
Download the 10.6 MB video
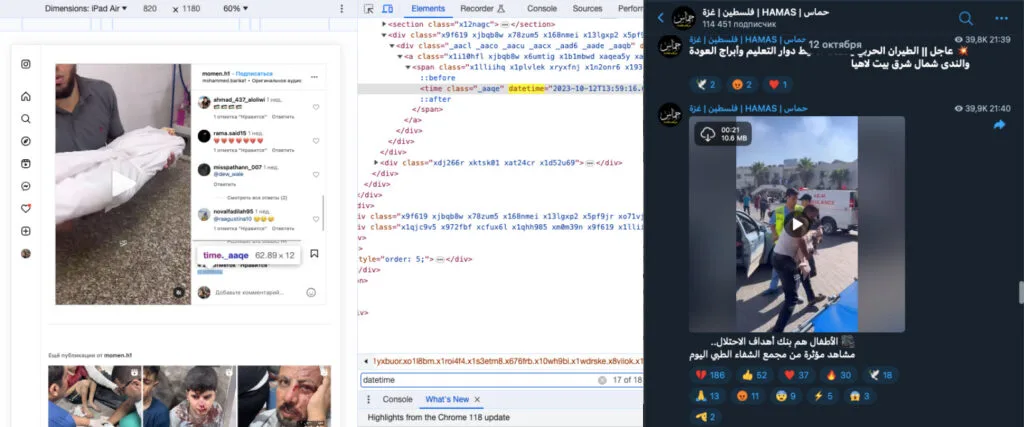click(x=707, y=134)
